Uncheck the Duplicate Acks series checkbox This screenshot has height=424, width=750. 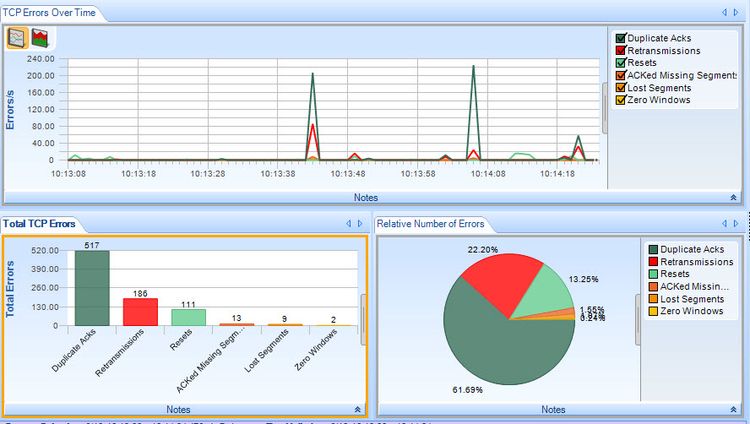pos(621,38)
